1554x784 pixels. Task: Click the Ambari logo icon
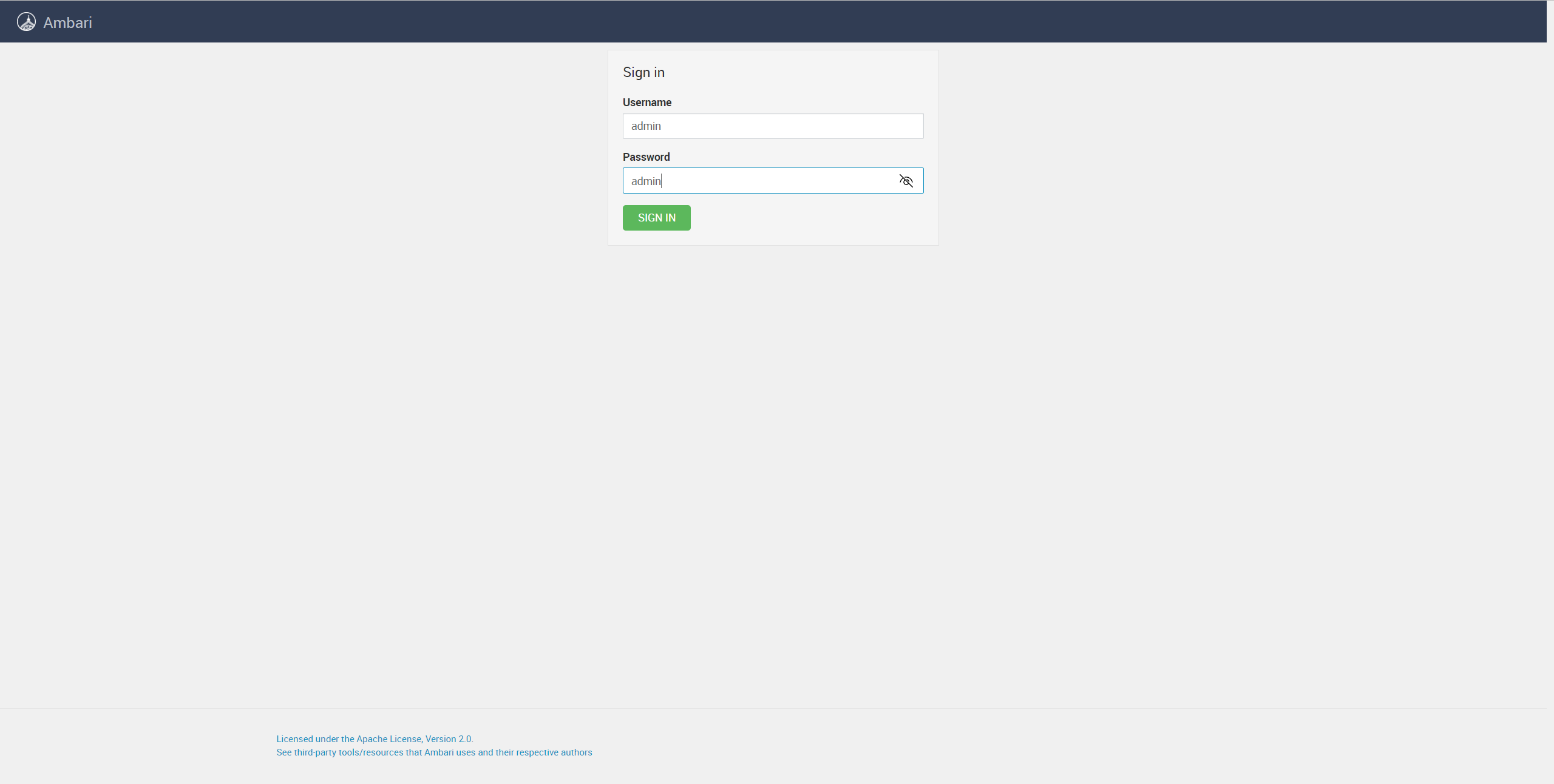(26, 22)
